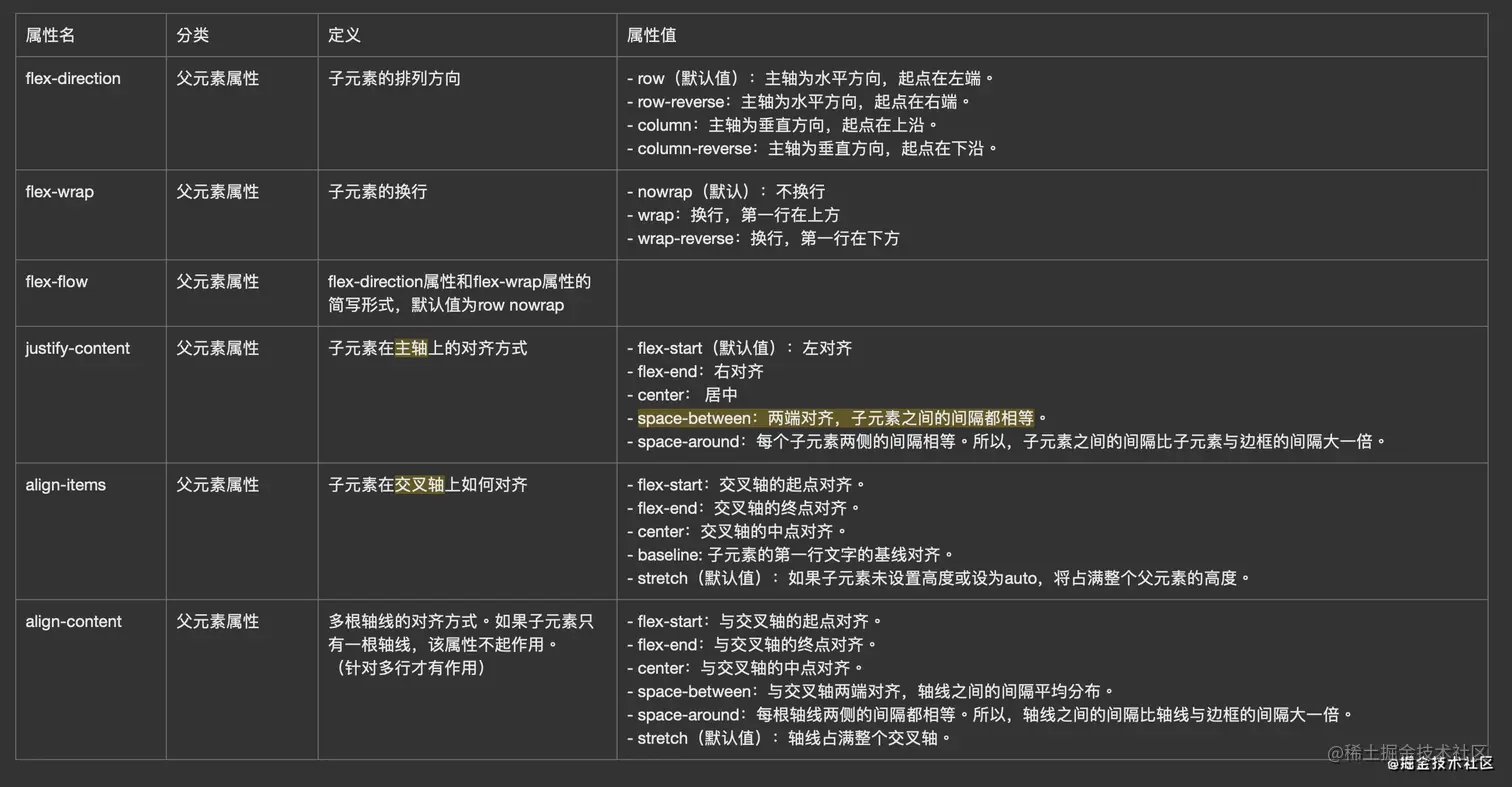Click the highlighted word 主轴

coord(411,348)
